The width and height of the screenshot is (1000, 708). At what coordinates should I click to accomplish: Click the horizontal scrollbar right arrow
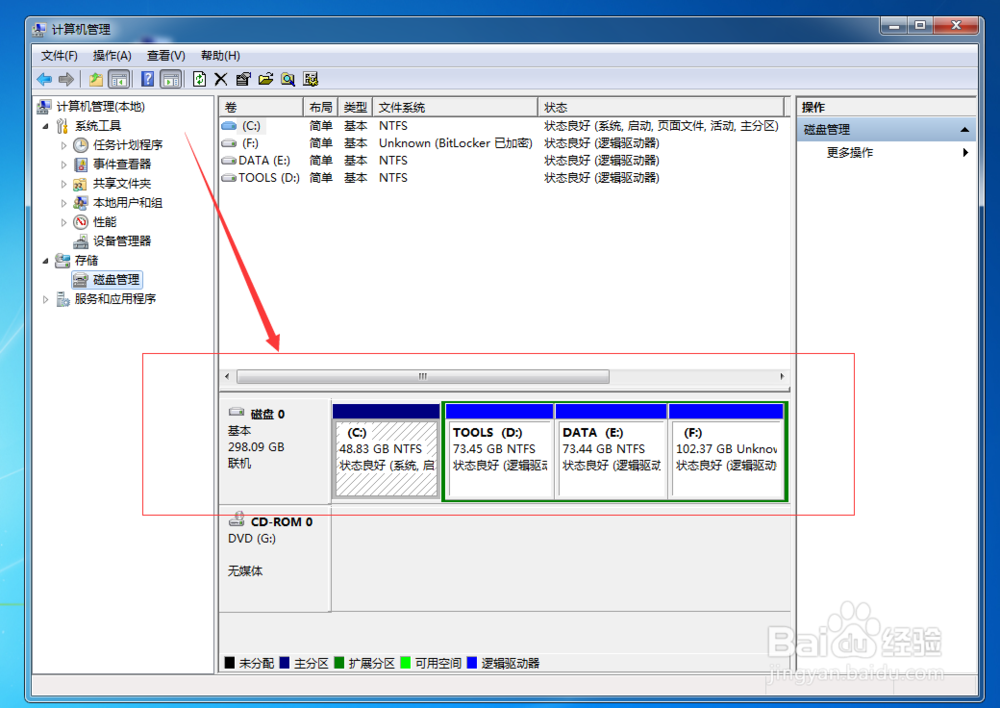782,376
